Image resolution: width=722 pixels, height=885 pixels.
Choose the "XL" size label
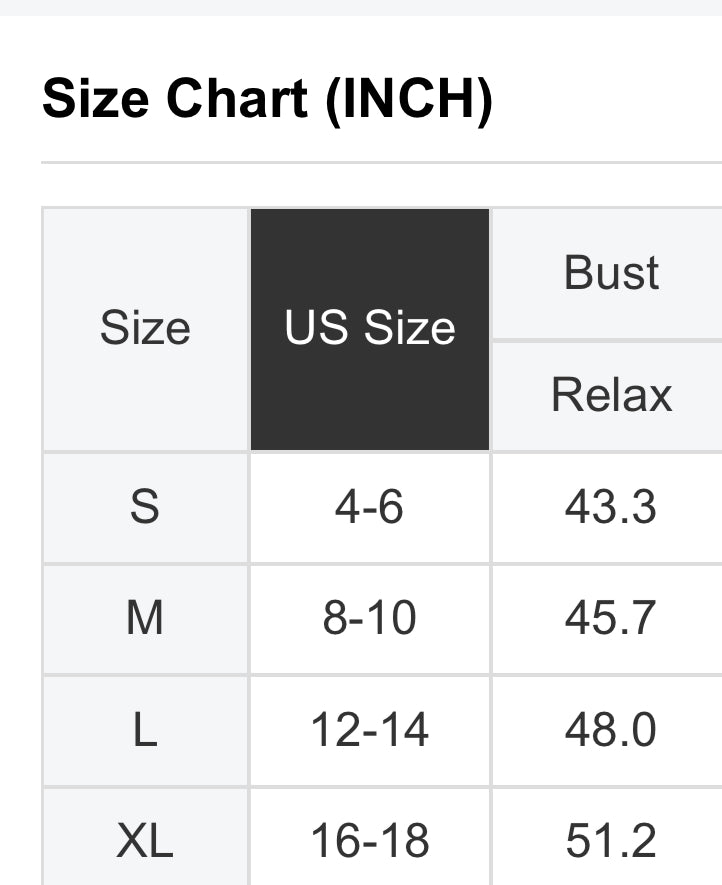145,840
